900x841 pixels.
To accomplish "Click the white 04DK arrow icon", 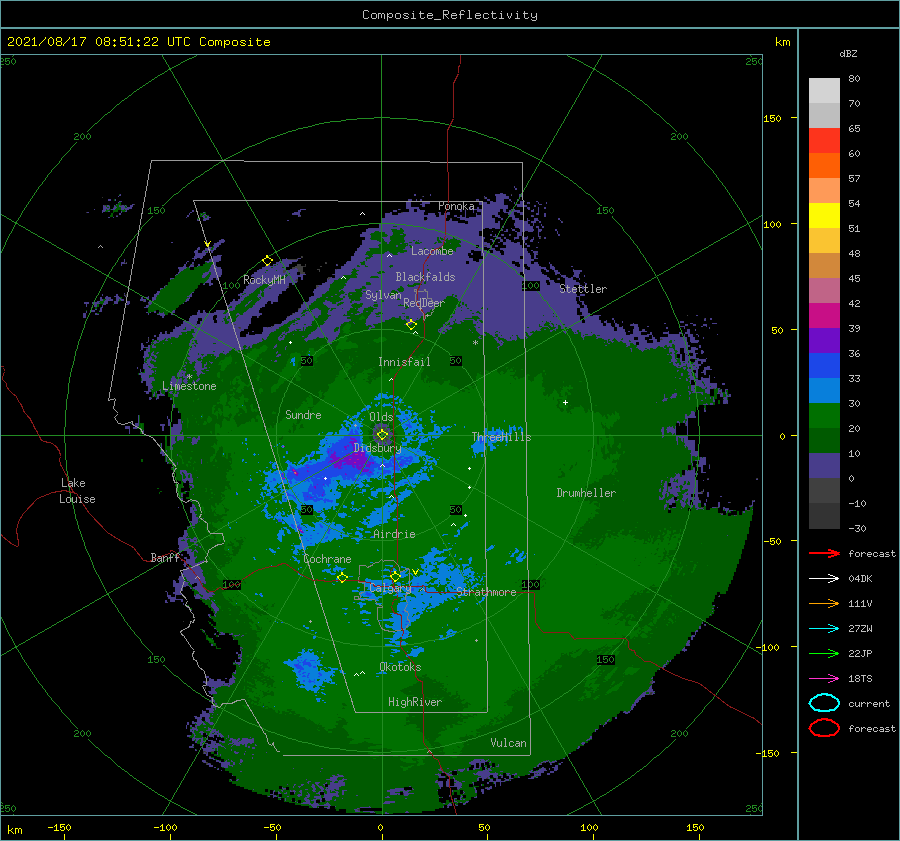I will [824, 578].
